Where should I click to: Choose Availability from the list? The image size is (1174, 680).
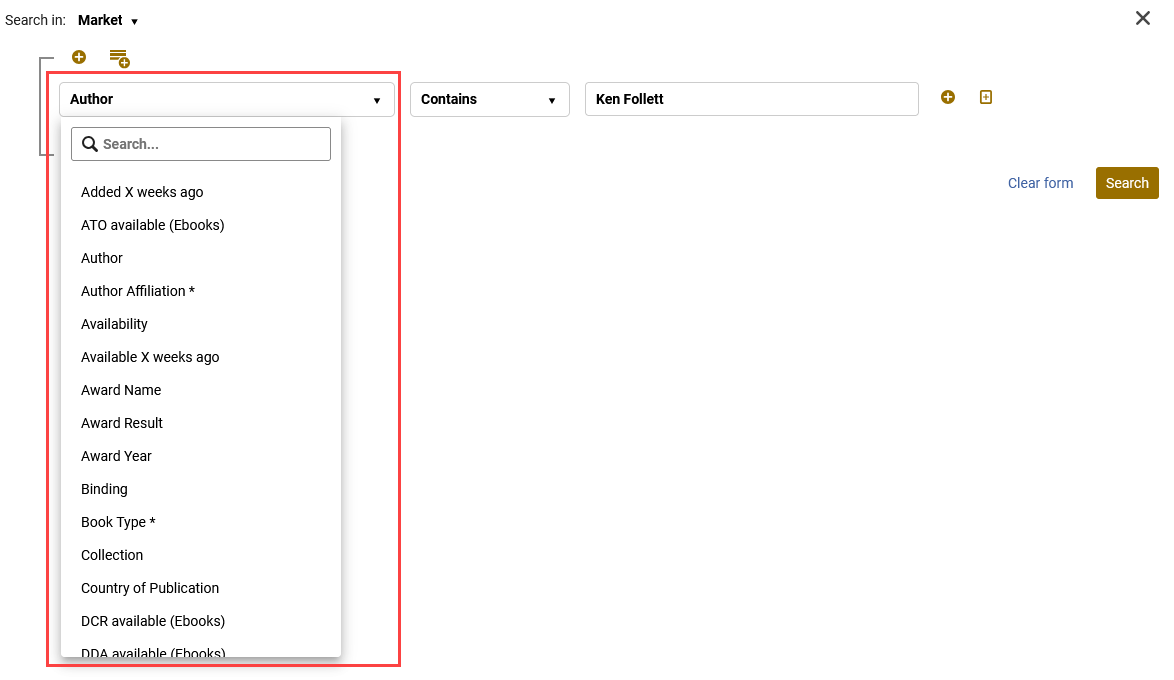coord(114,324)
